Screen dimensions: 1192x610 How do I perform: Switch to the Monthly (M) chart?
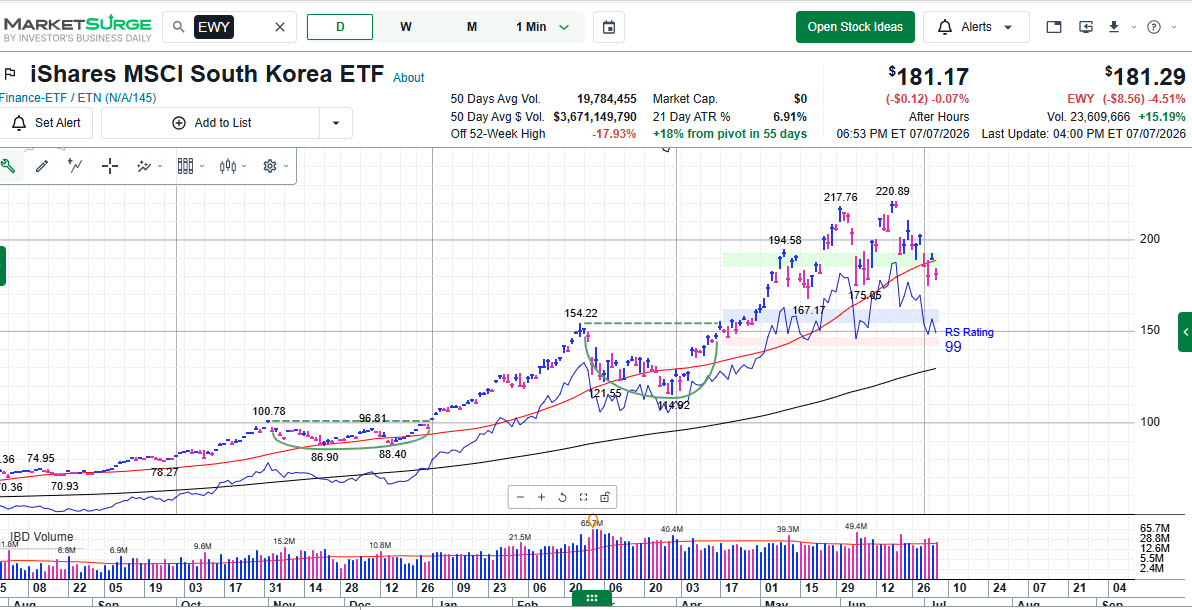click(x=472, y=27)
